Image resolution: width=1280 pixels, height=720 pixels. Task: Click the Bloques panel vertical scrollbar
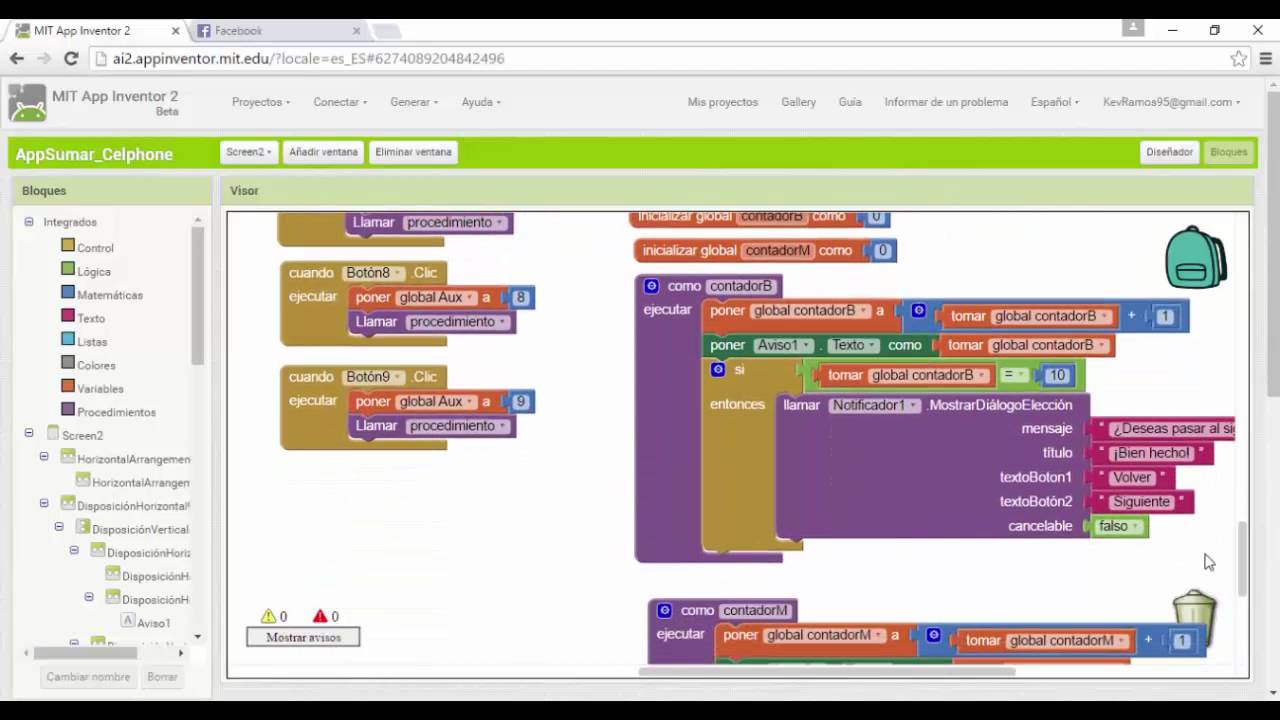point(198,295)
